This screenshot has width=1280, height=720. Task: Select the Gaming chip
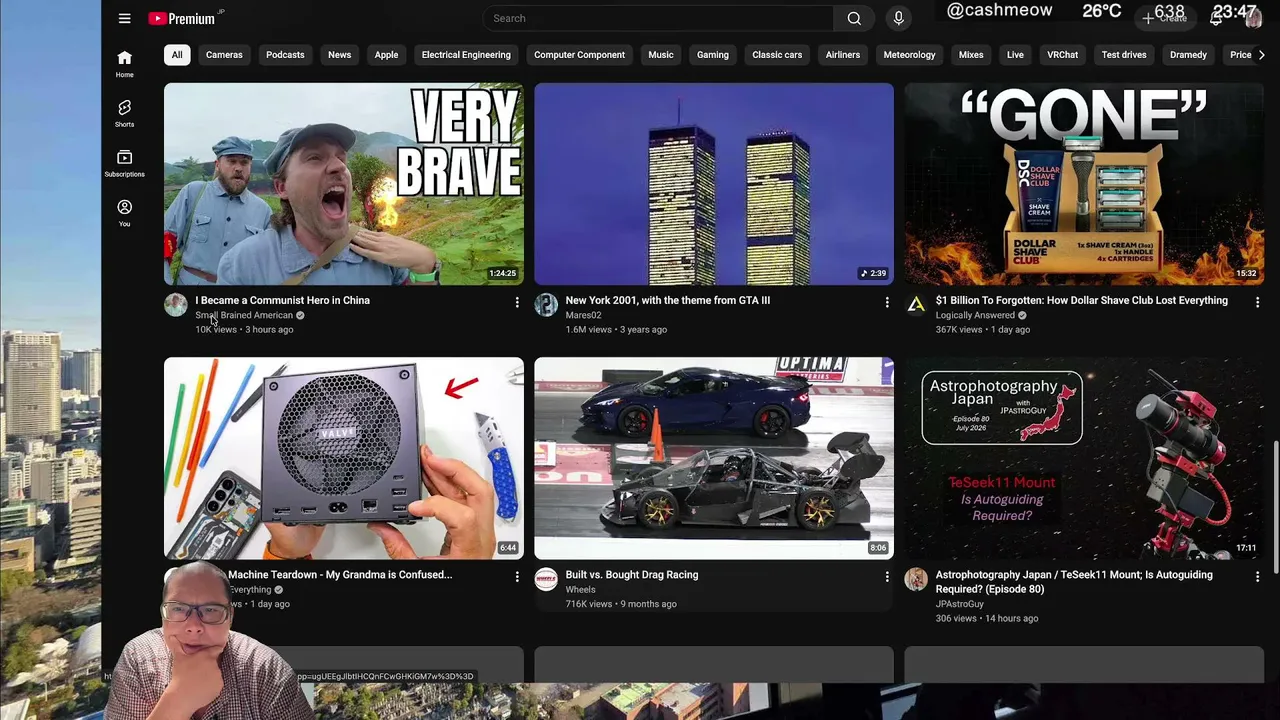pyautogui.click(x=713, y=55)
